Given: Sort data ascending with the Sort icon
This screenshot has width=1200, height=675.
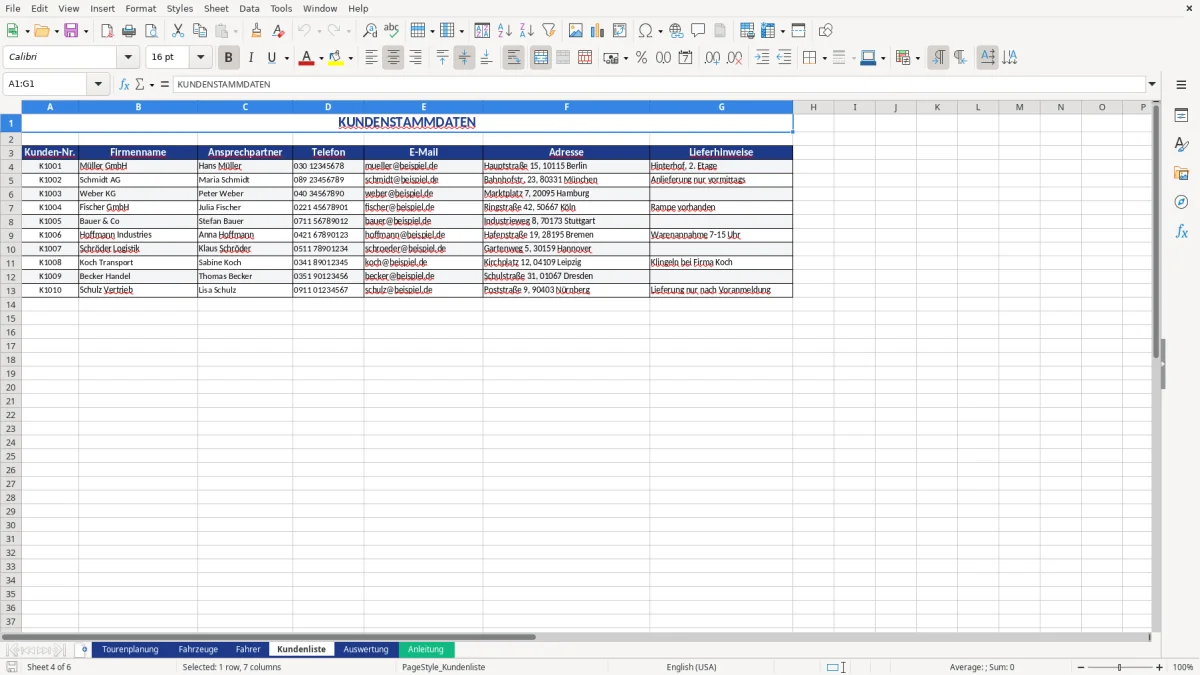Looking at the screenshot, I should pos(505,30).
